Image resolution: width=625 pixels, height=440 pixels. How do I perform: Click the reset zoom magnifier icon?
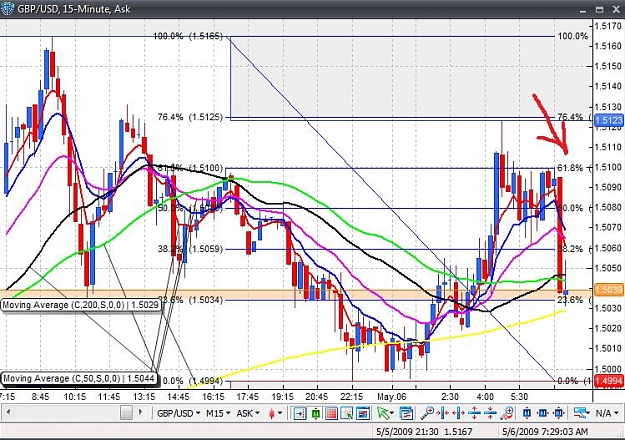click(507, 413)
